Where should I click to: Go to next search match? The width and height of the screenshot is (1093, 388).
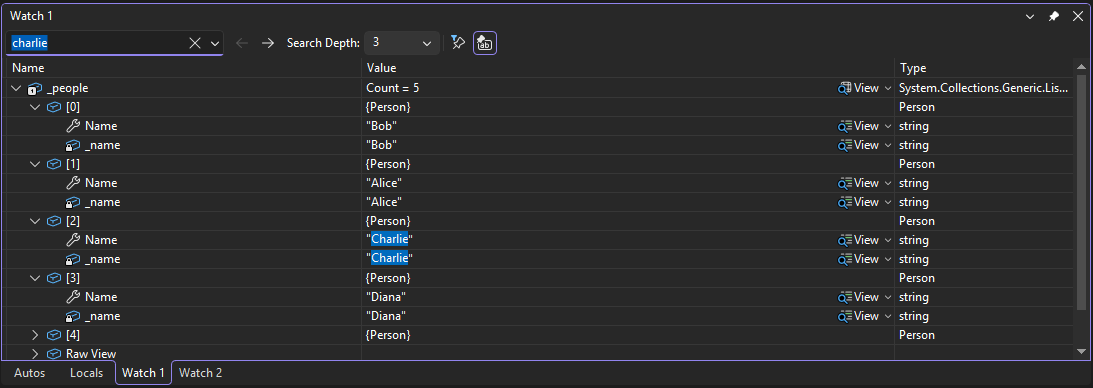click(x=268, y=43)
